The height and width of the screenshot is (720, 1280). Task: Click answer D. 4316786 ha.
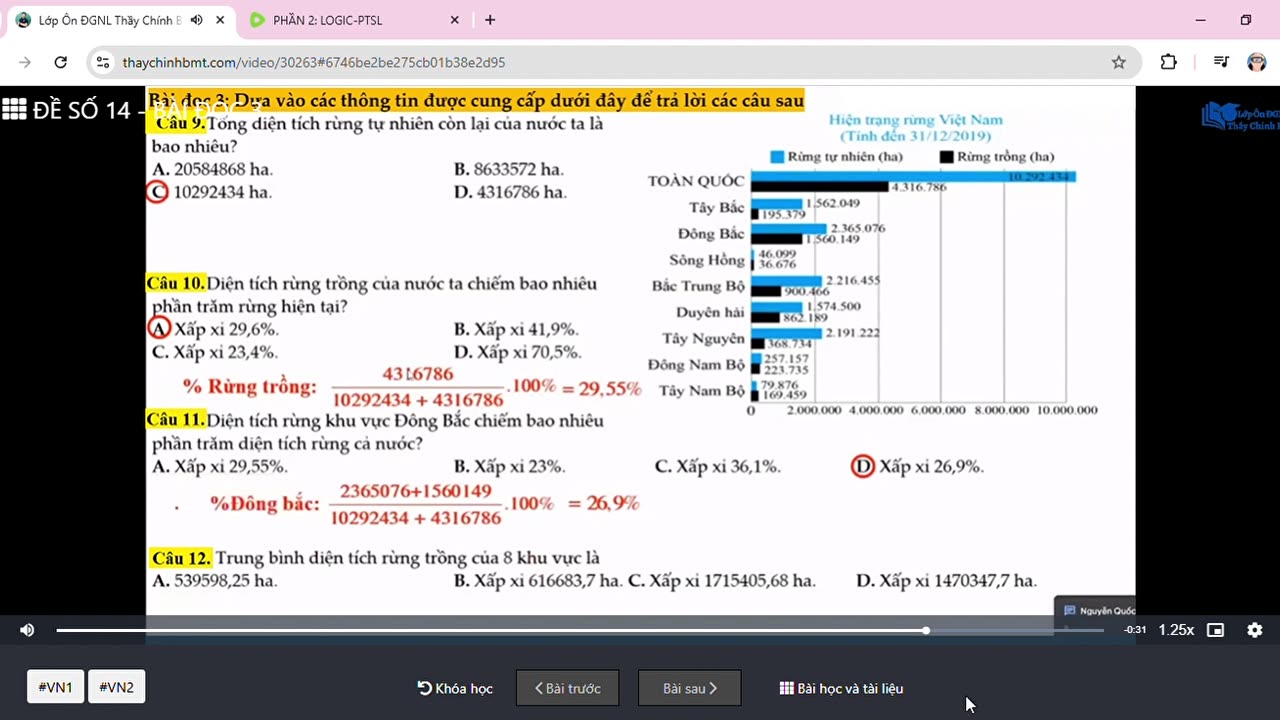[x=510, y=192]
